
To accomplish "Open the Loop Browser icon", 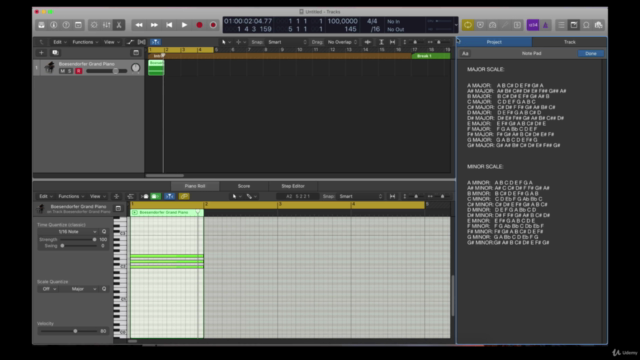I will click(586, 25).
